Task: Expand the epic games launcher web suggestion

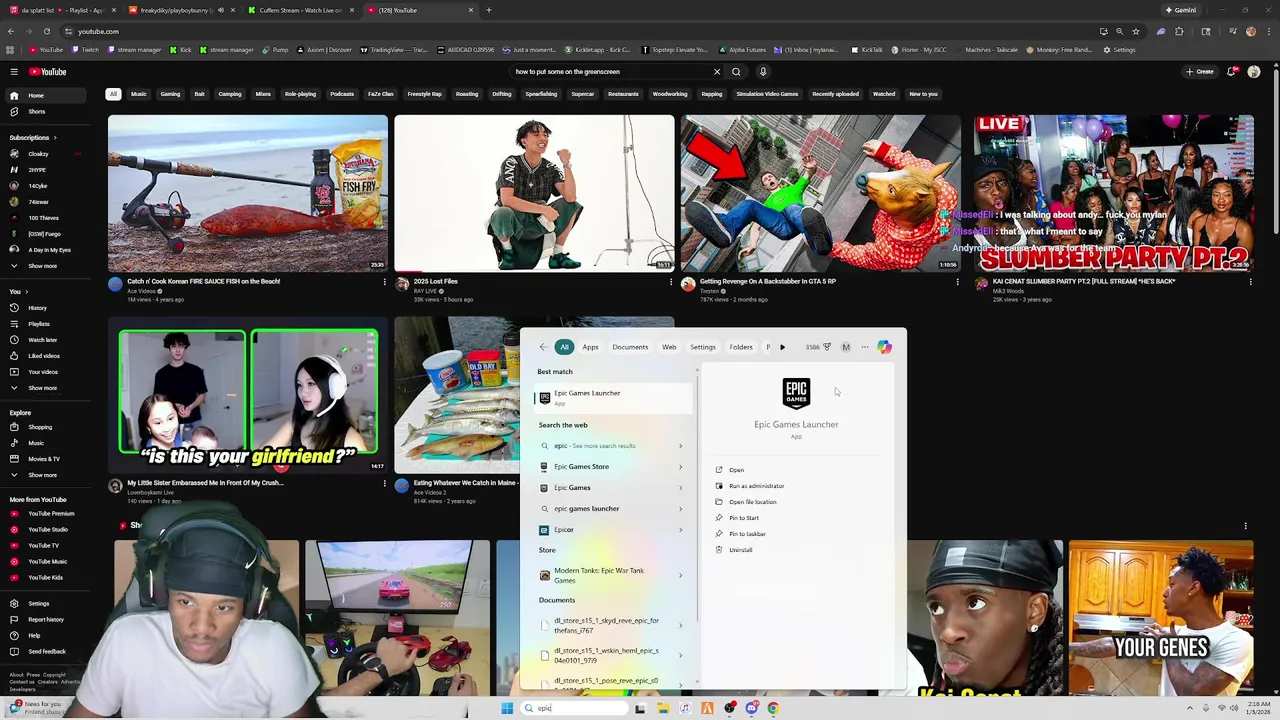Action: coord(680,509)
